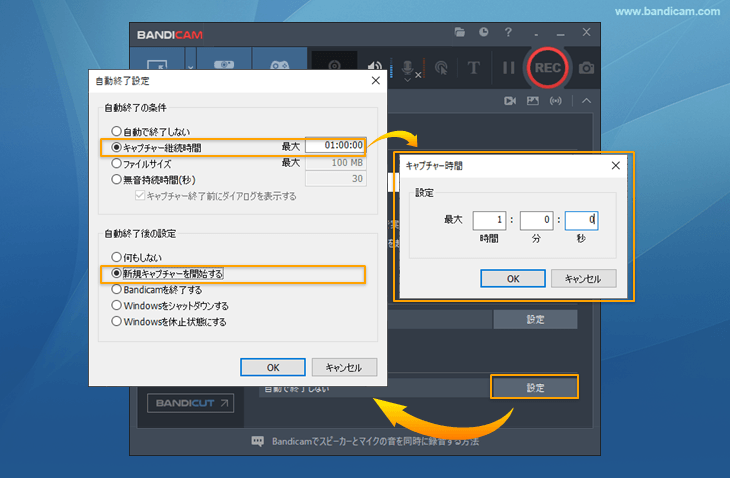Open the help question mark icon

pyautogui.click(x=508, y=32)
